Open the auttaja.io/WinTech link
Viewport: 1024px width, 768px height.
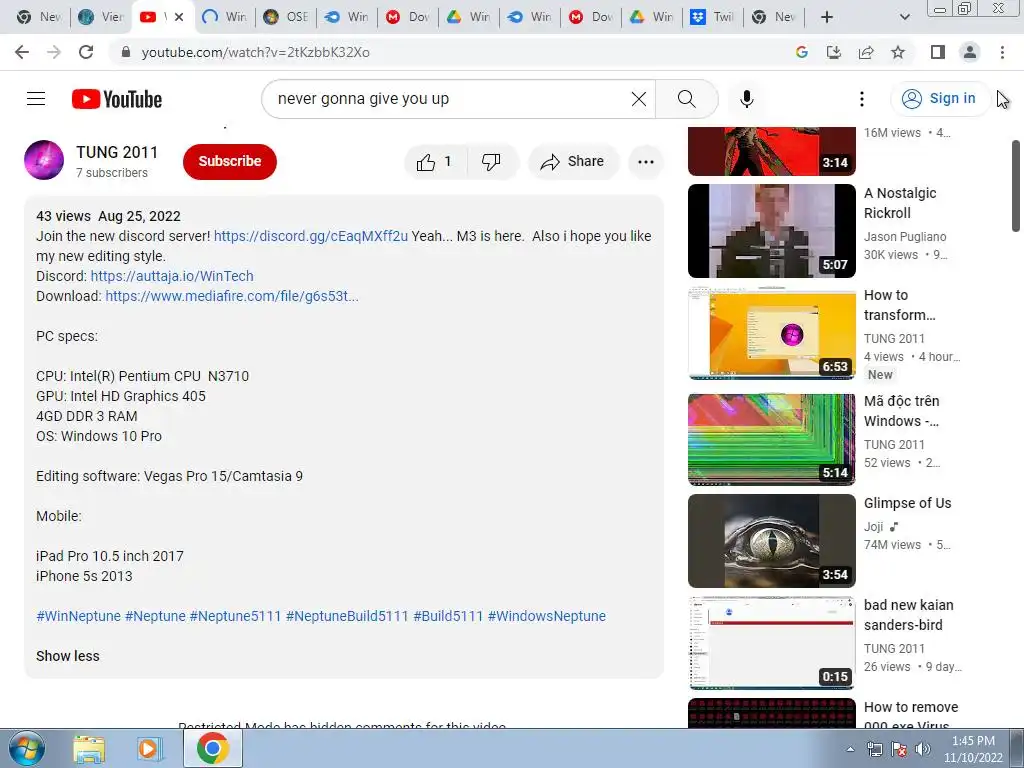172,276
